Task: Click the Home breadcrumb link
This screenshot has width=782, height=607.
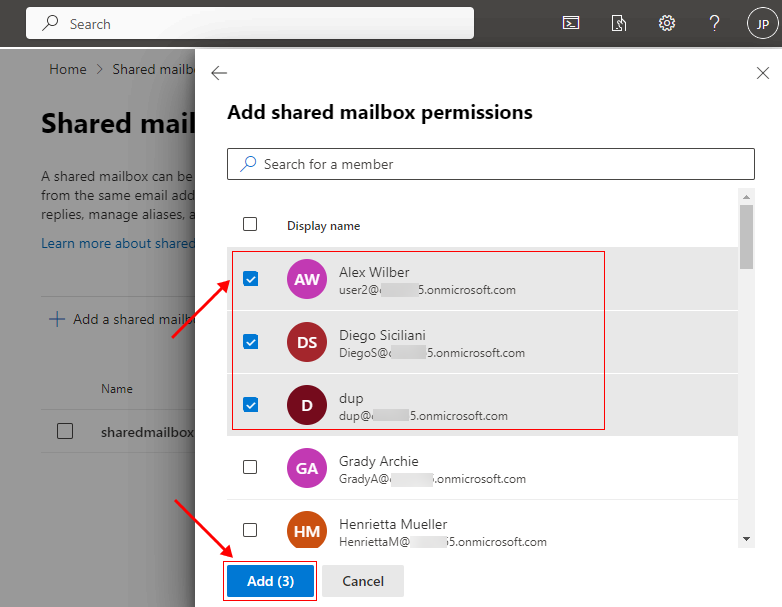Action: [x=68, y=69]
